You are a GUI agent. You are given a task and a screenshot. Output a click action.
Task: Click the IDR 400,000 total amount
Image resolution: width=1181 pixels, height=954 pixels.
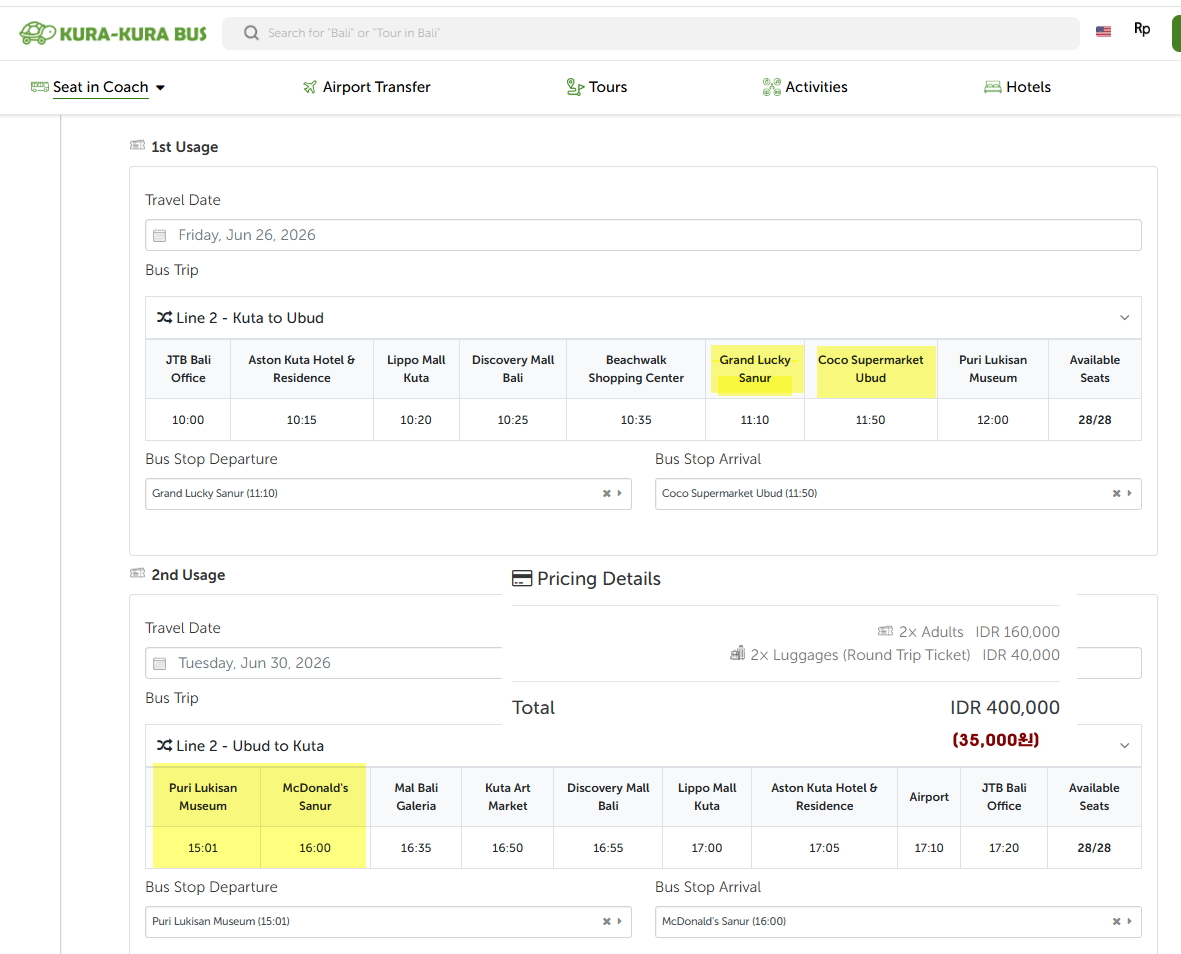tap(1005, 707)
